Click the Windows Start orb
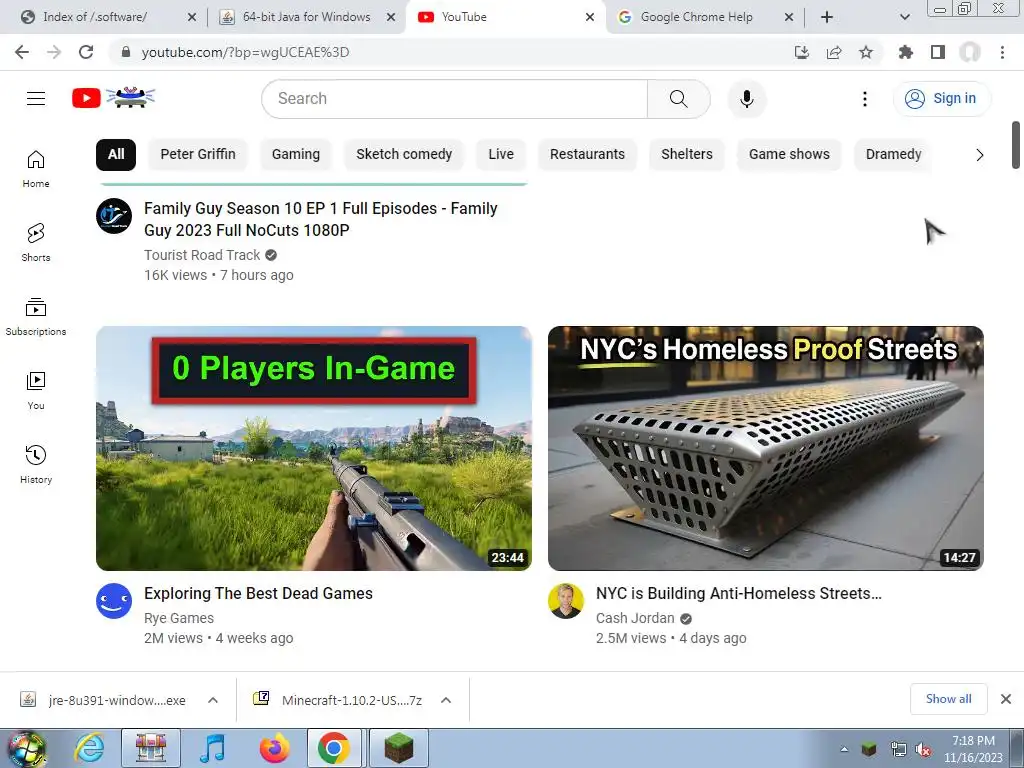The height and width of the screenshot is (768, 1024). tap(26, 750)
